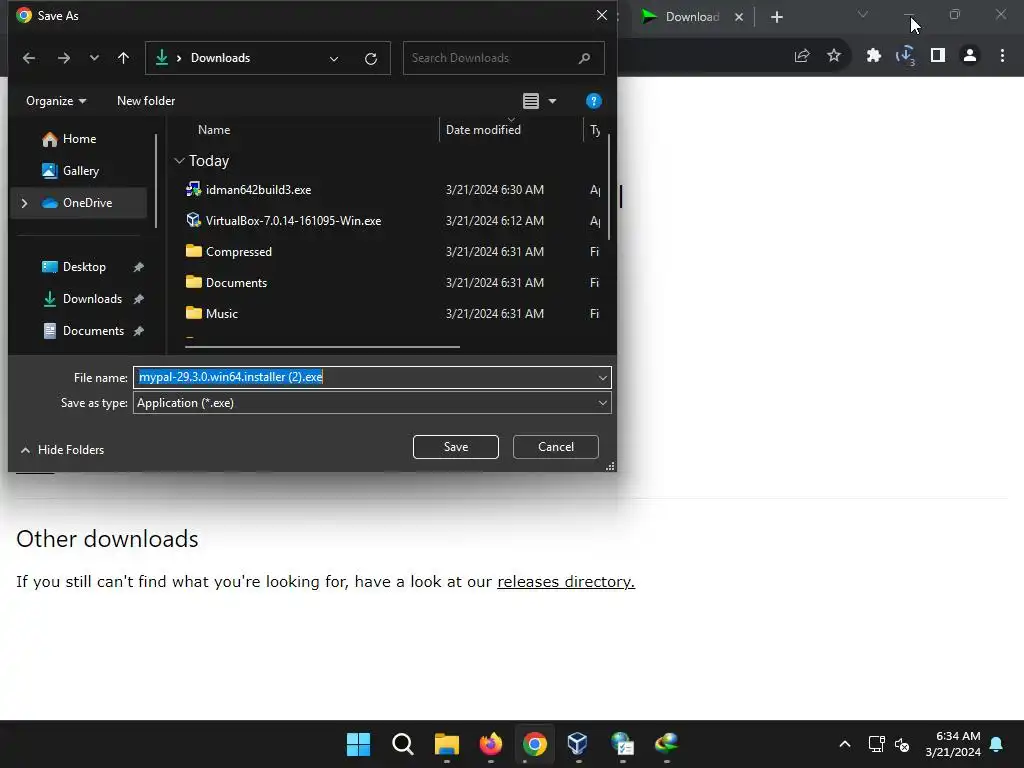Open Chrome Extensions puzzle icon

coord(874,56)
